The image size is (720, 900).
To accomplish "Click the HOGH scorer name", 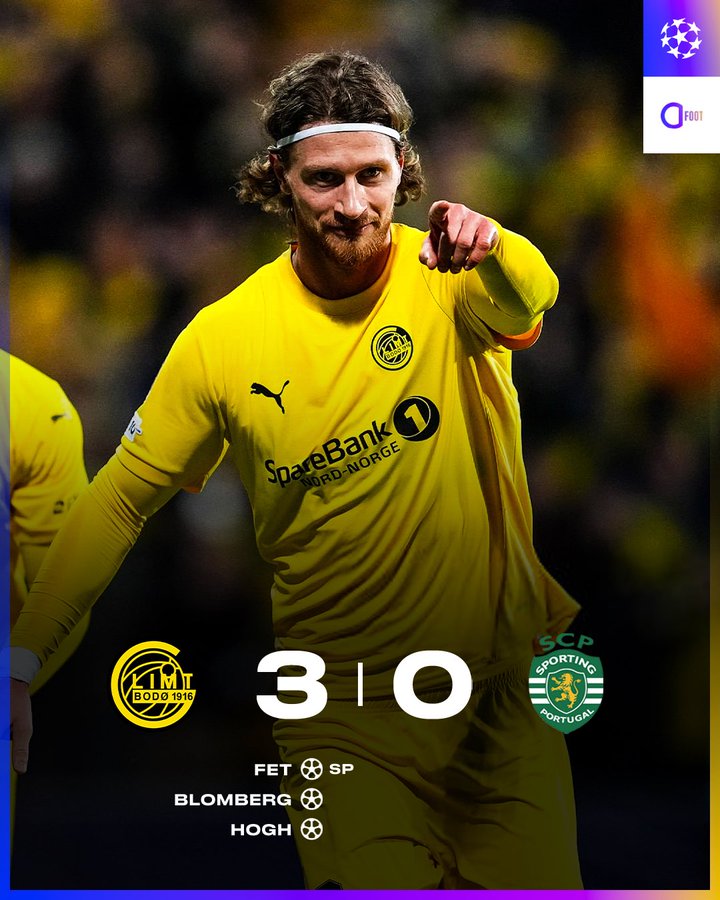I will pyautogui.click(x=261, y=829).
